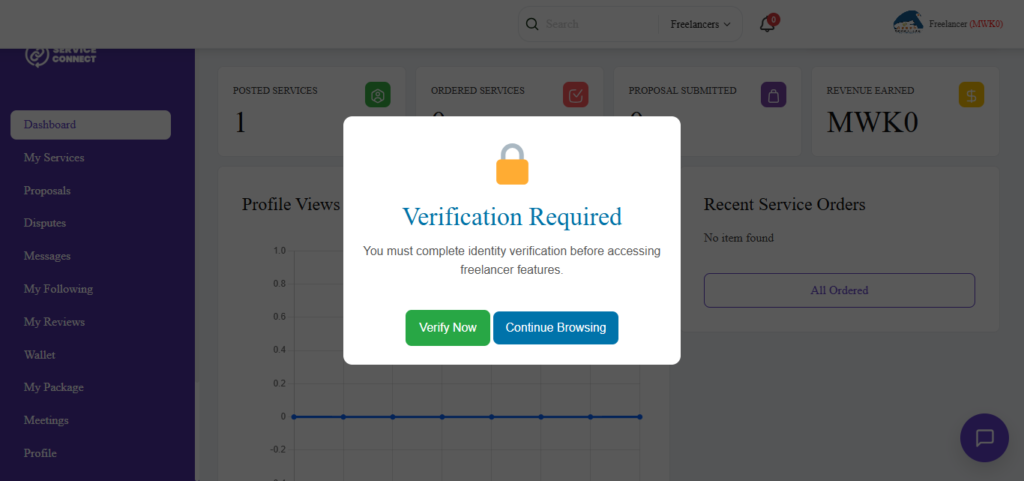Viewport: 1024px width, 481px height.
Task: Open the Freelancer account menu
Action: point(965,24)
